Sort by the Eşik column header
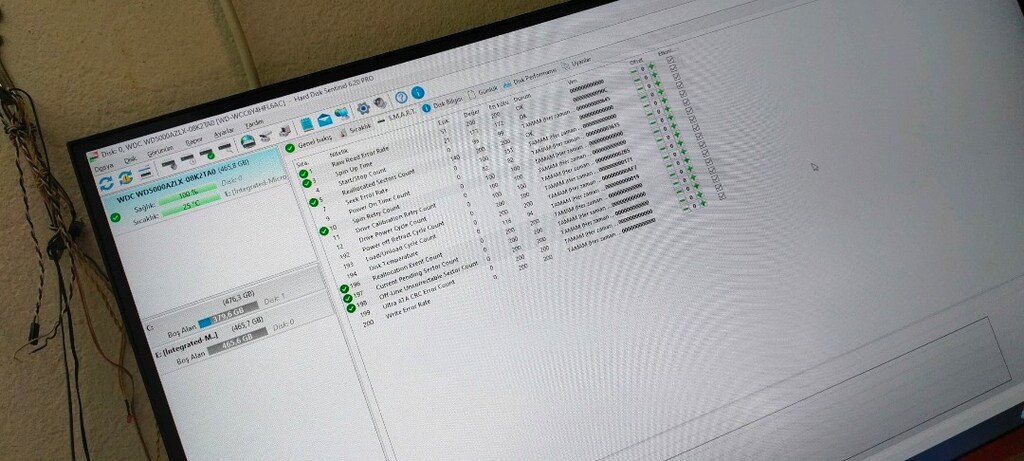 point(443,122)
